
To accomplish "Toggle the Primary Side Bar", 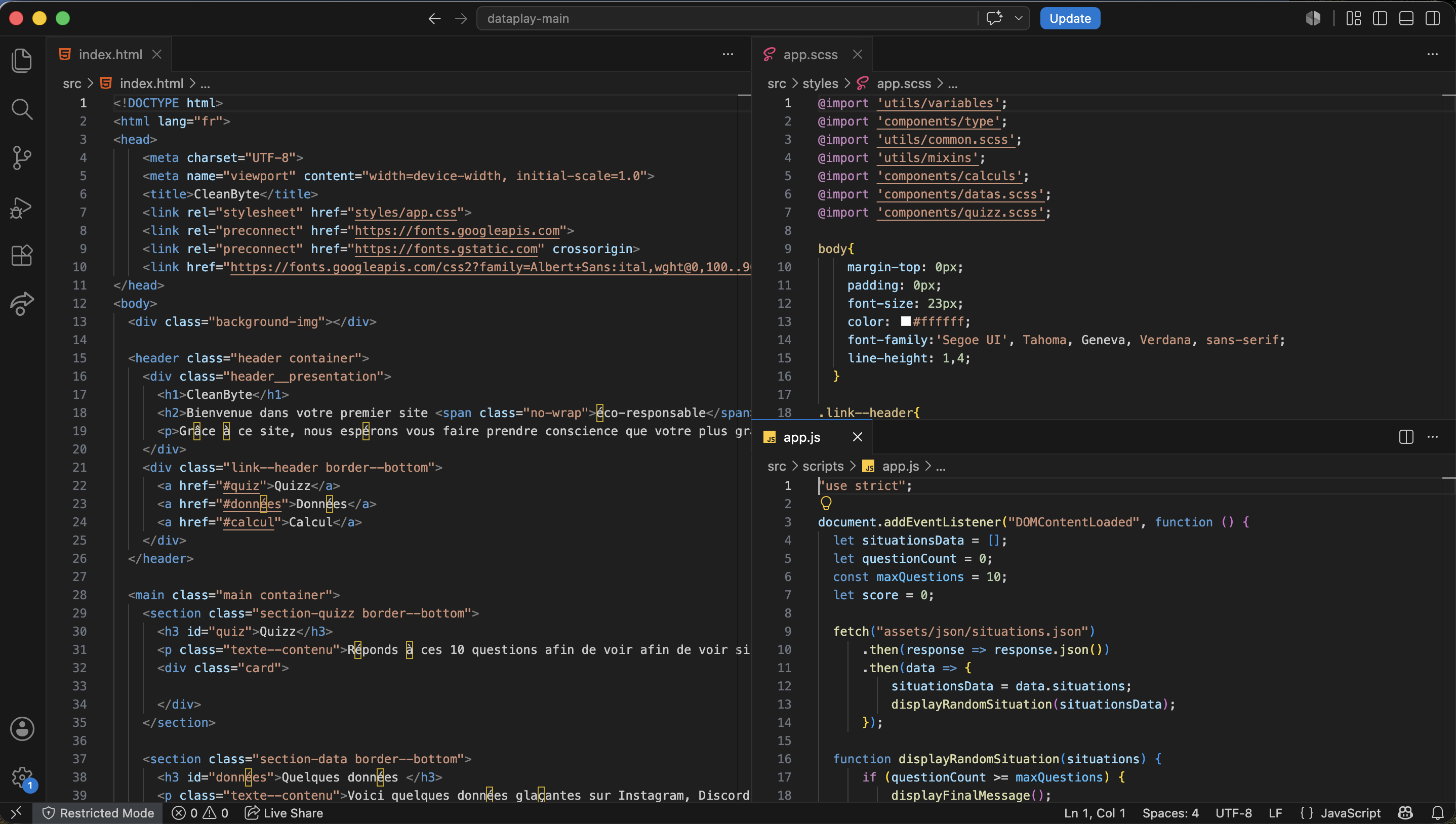I will 1380,19.
